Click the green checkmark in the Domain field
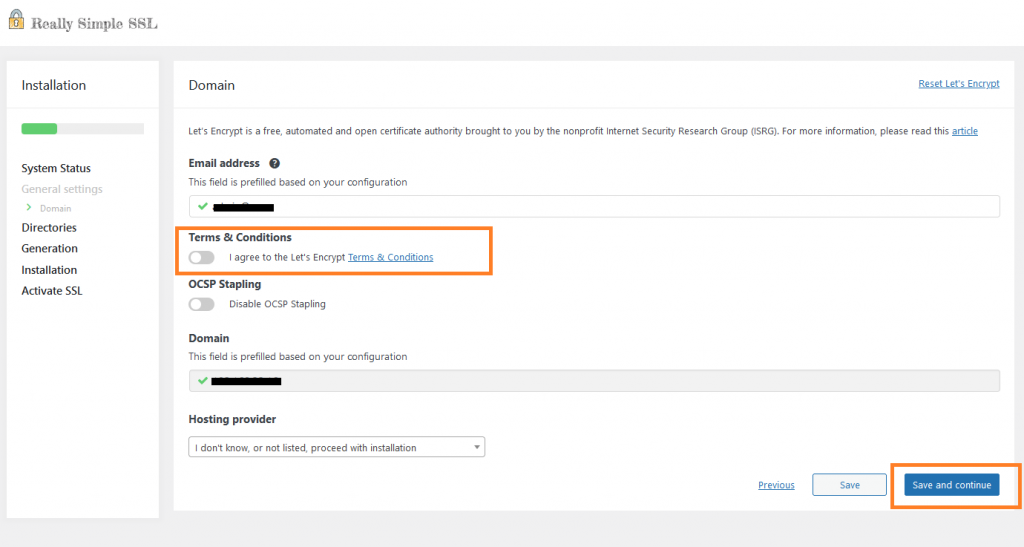Image resolution: width=1024 pixels, height=547 pixels. (203, 380)
